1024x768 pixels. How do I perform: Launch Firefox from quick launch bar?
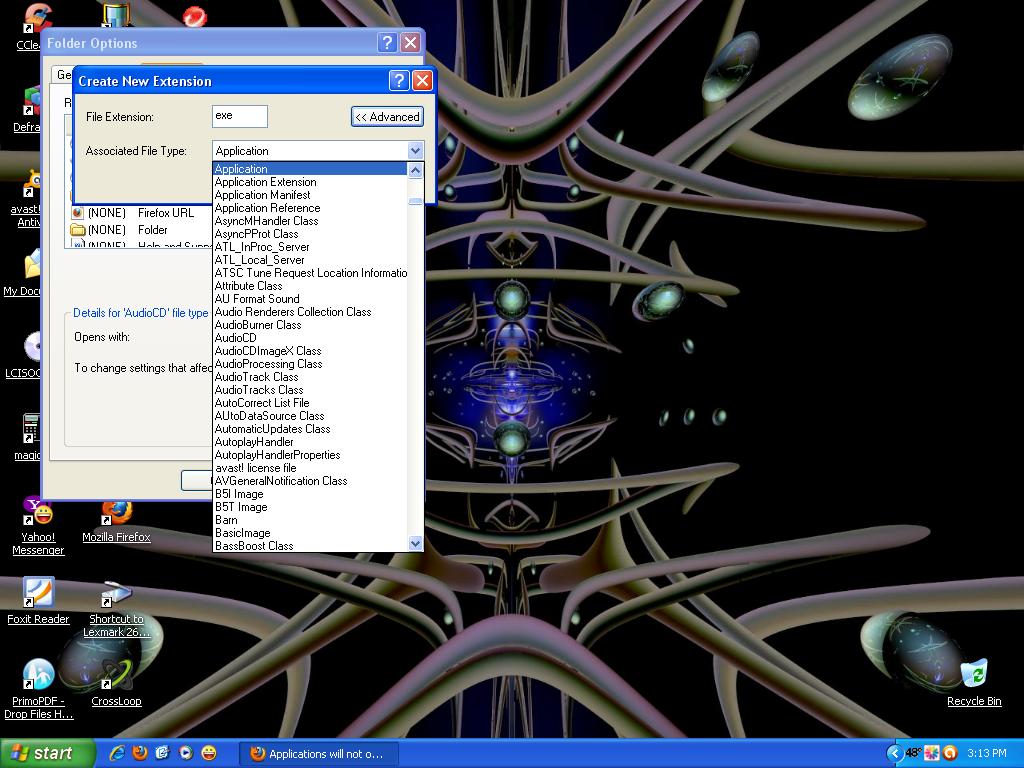(139, 753)
